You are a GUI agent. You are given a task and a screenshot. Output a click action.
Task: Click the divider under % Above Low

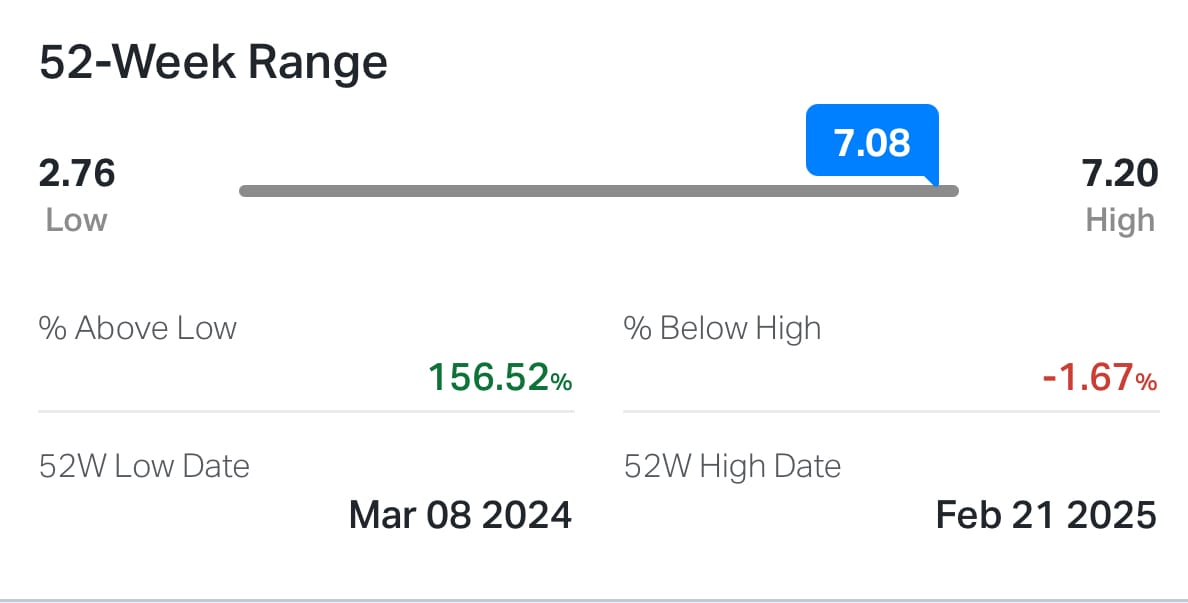[306, 411]
